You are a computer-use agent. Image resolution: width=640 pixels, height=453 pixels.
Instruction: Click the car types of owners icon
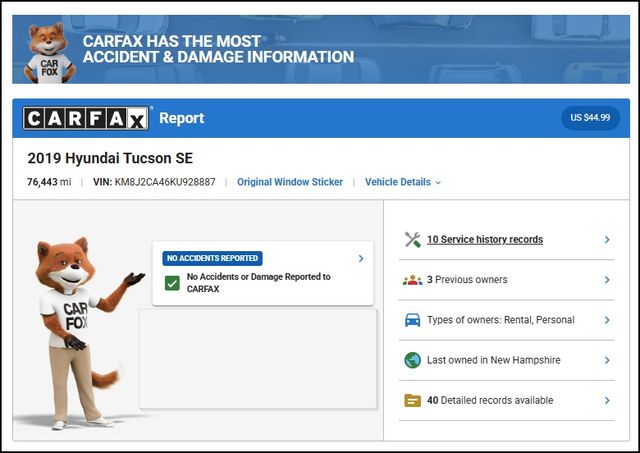pos(412,320)
